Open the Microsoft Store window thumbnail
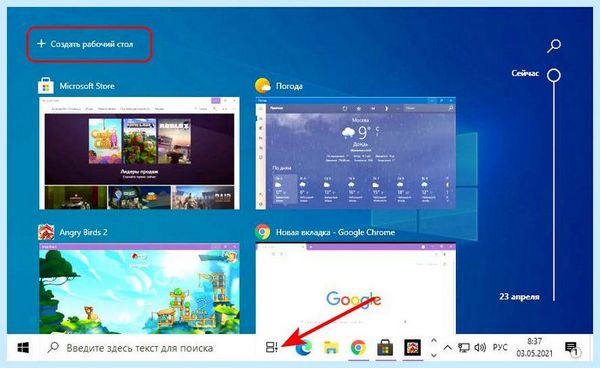Image resolution: width=600 pixels, height=368 pixels. click(x=139, y=153)
